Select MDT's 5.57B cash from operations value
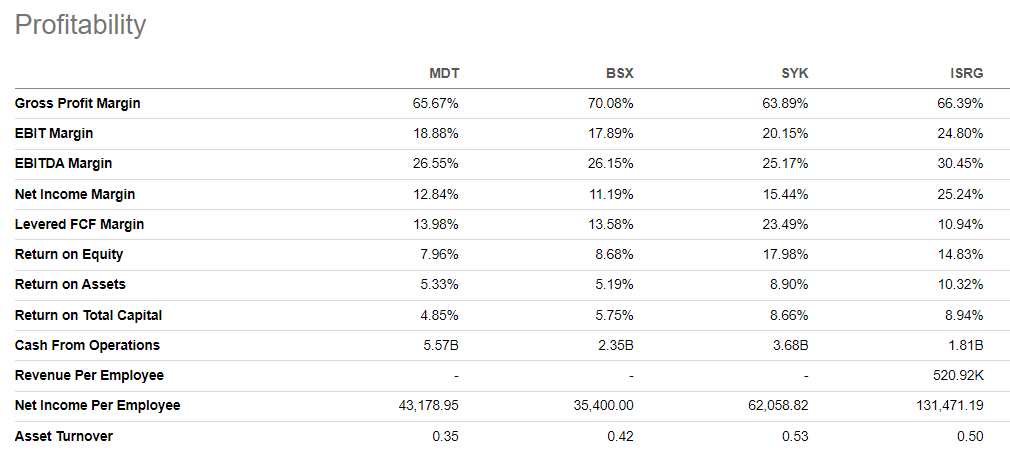The width and height of the screenshot is (1010, 458). point(441,345)
